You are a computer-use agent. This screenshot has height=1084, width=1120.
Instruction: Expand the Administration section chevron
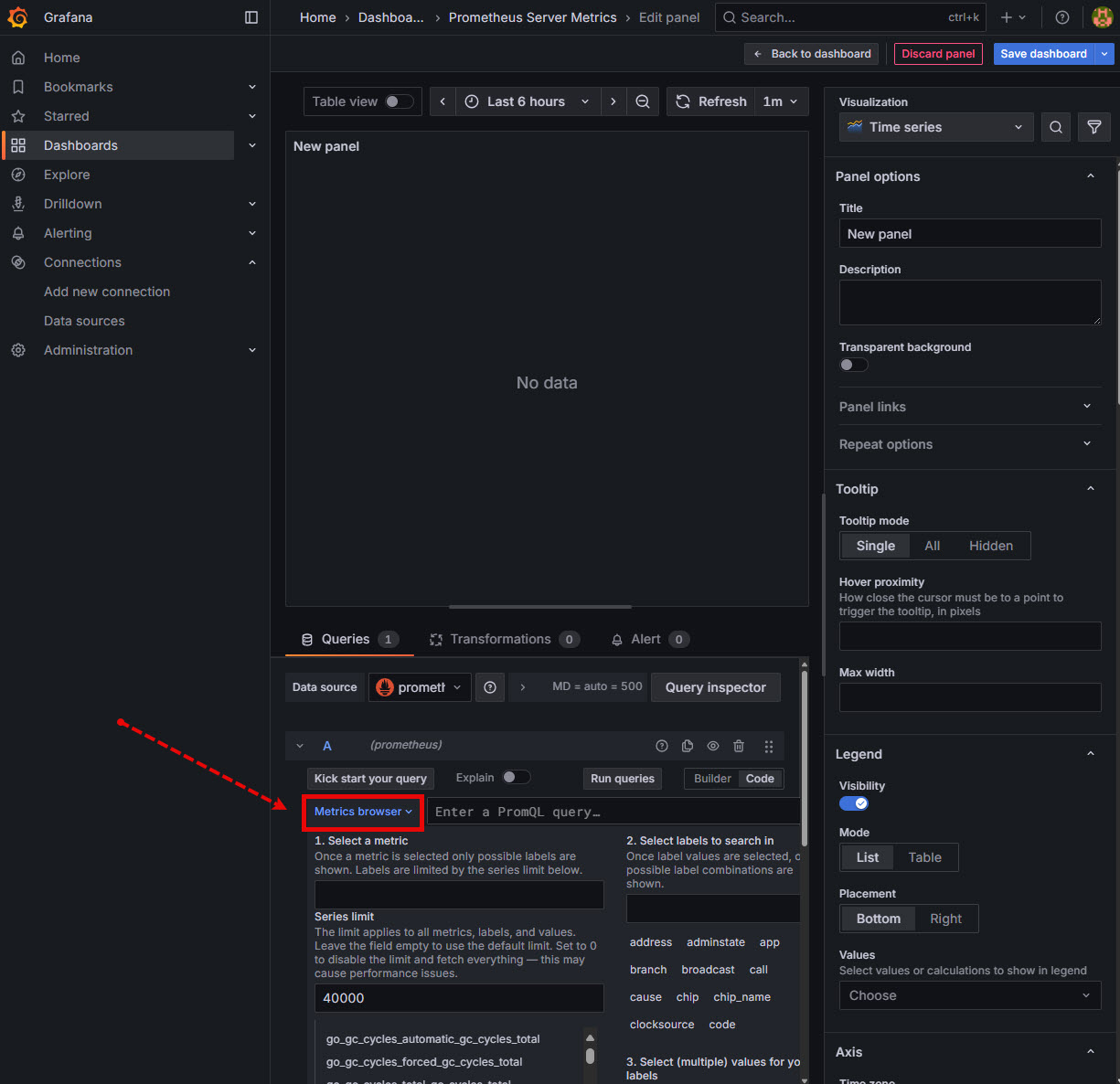click(252, 350)
